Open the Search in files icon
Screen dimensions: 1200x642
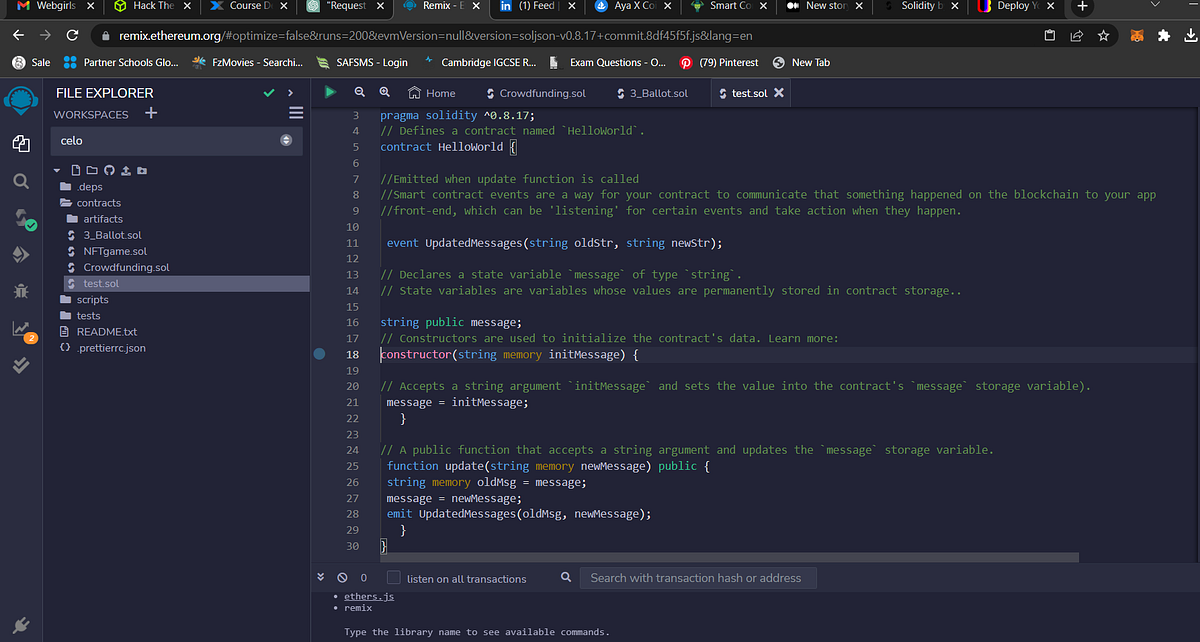(21, 182)
